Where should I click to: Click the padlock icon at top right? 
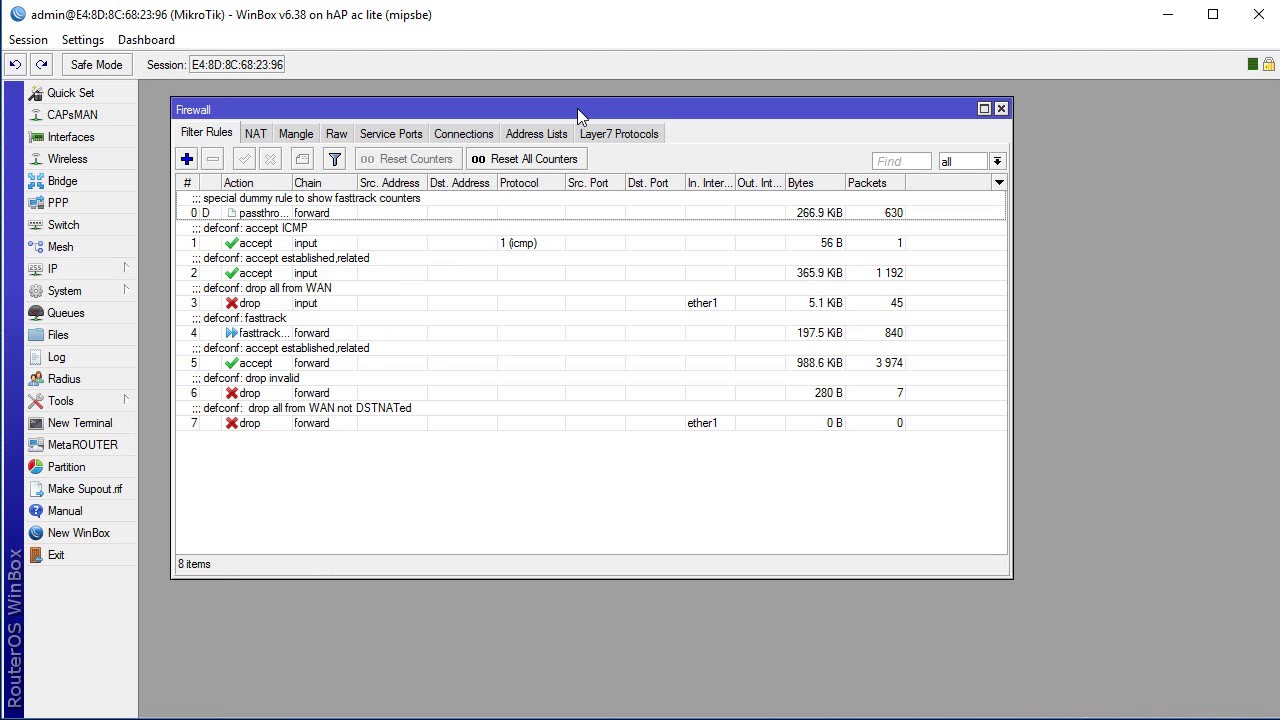(x=1268, y=64)
